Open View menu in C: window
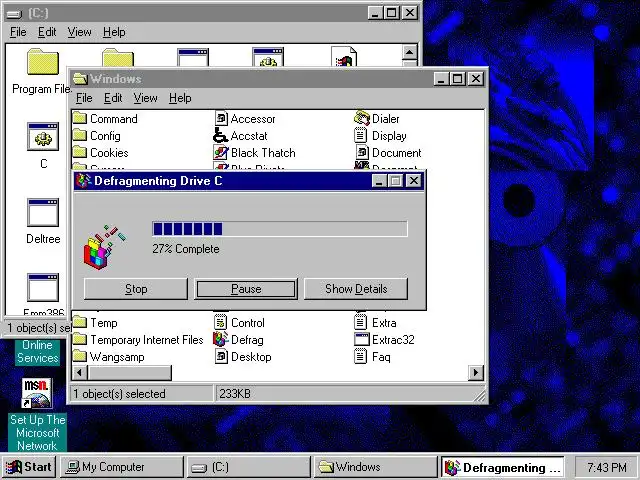 tap(79, 32)
